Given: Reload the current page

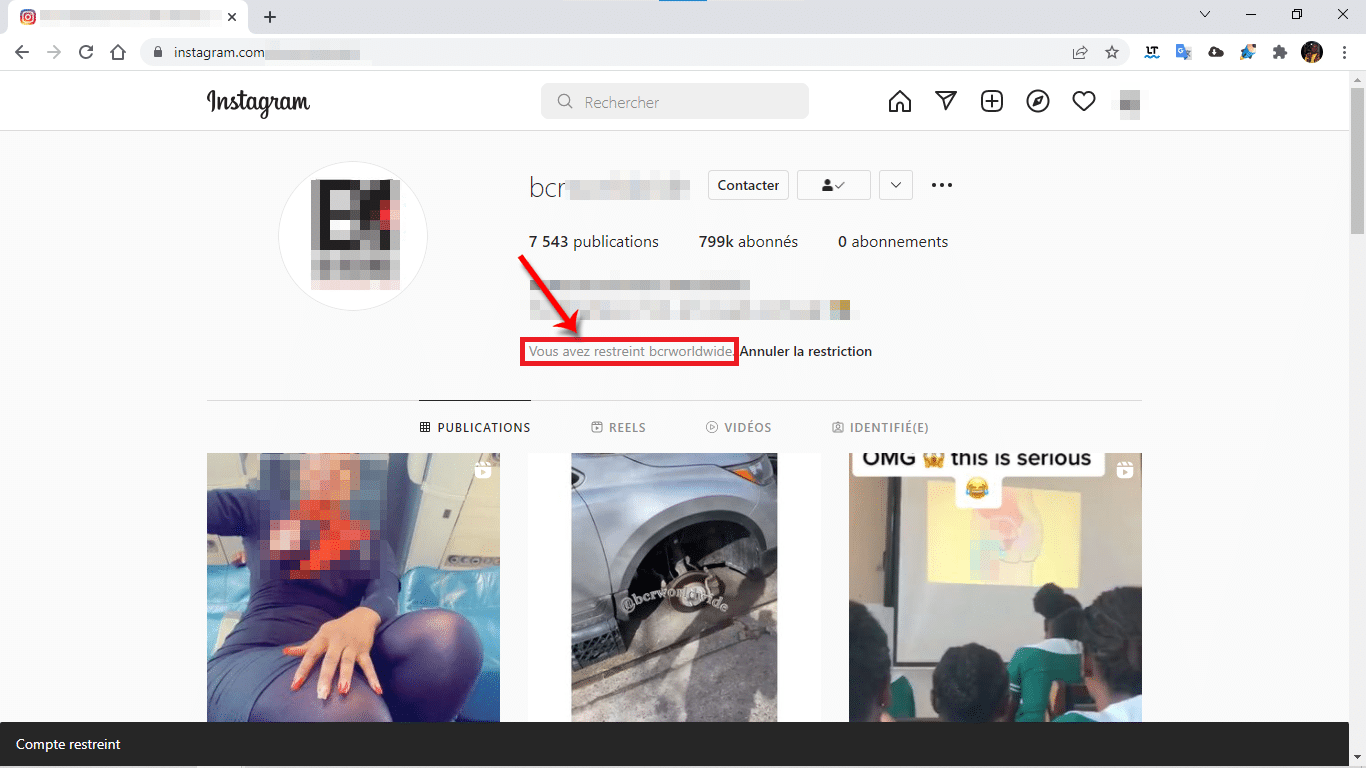Looking at the screenshot, I should tap(86, 52).
